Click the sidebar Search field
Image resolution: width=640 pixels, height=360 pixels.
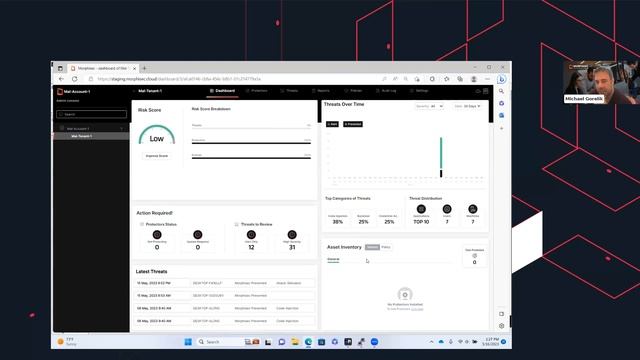pos(91,114)
